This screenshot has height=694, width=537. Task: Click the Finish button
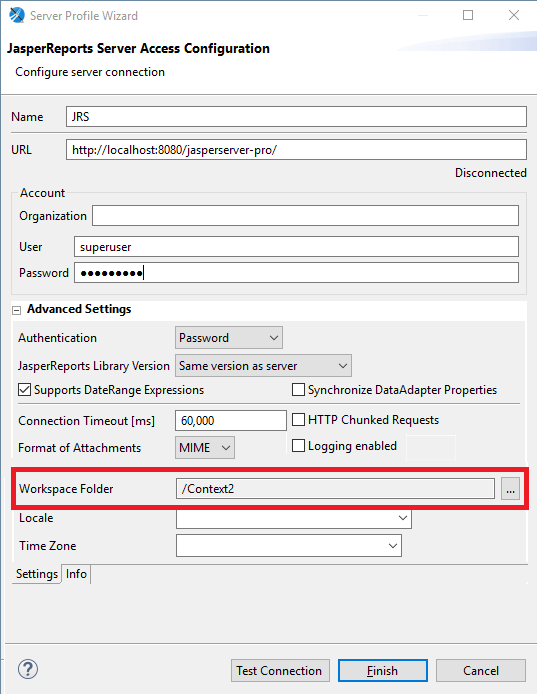(x=382, y=671)
